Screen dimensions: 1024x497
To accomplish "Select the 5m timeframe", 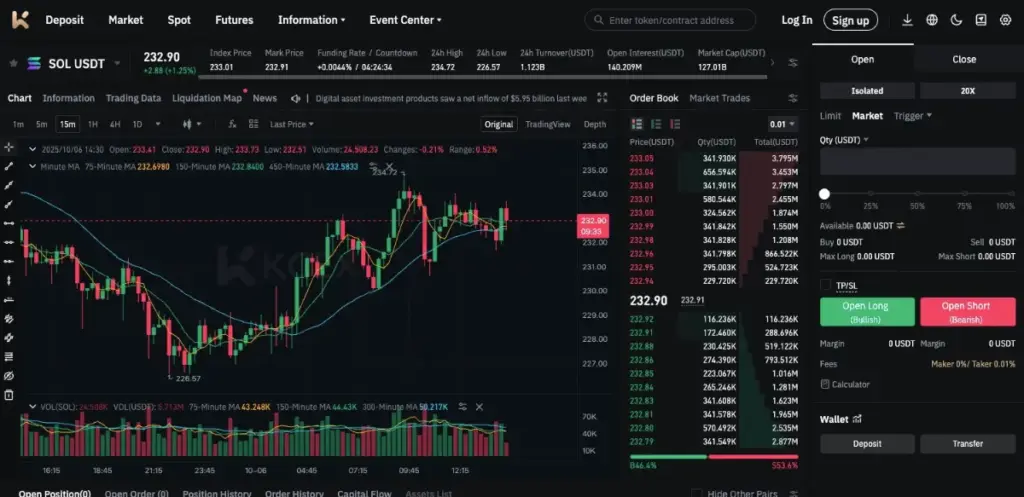I will click(x=41, y=124).
